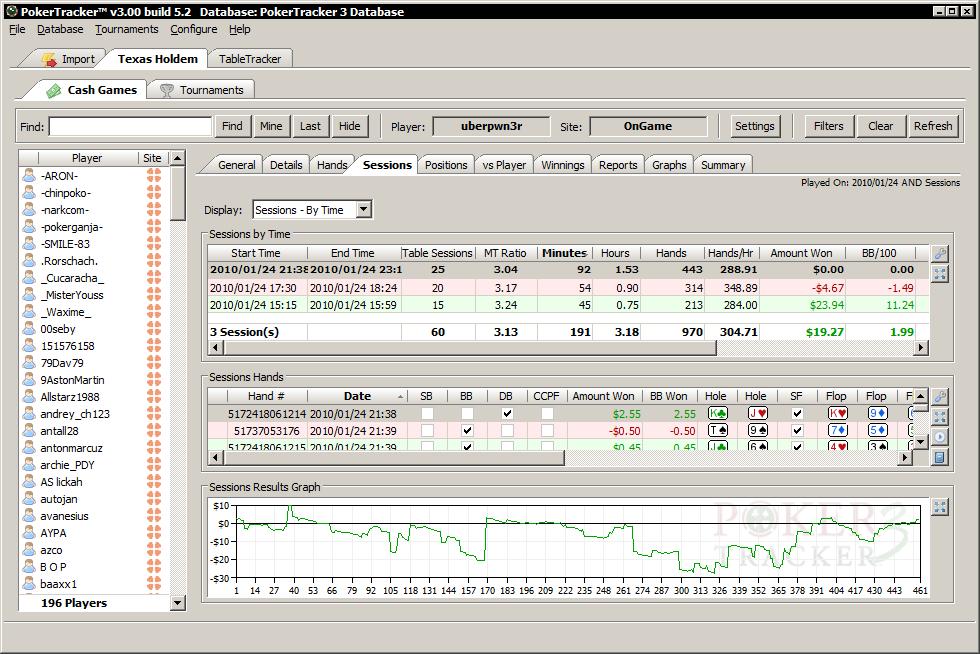Click player icon next to Allstarz1988

pos(29,396)
